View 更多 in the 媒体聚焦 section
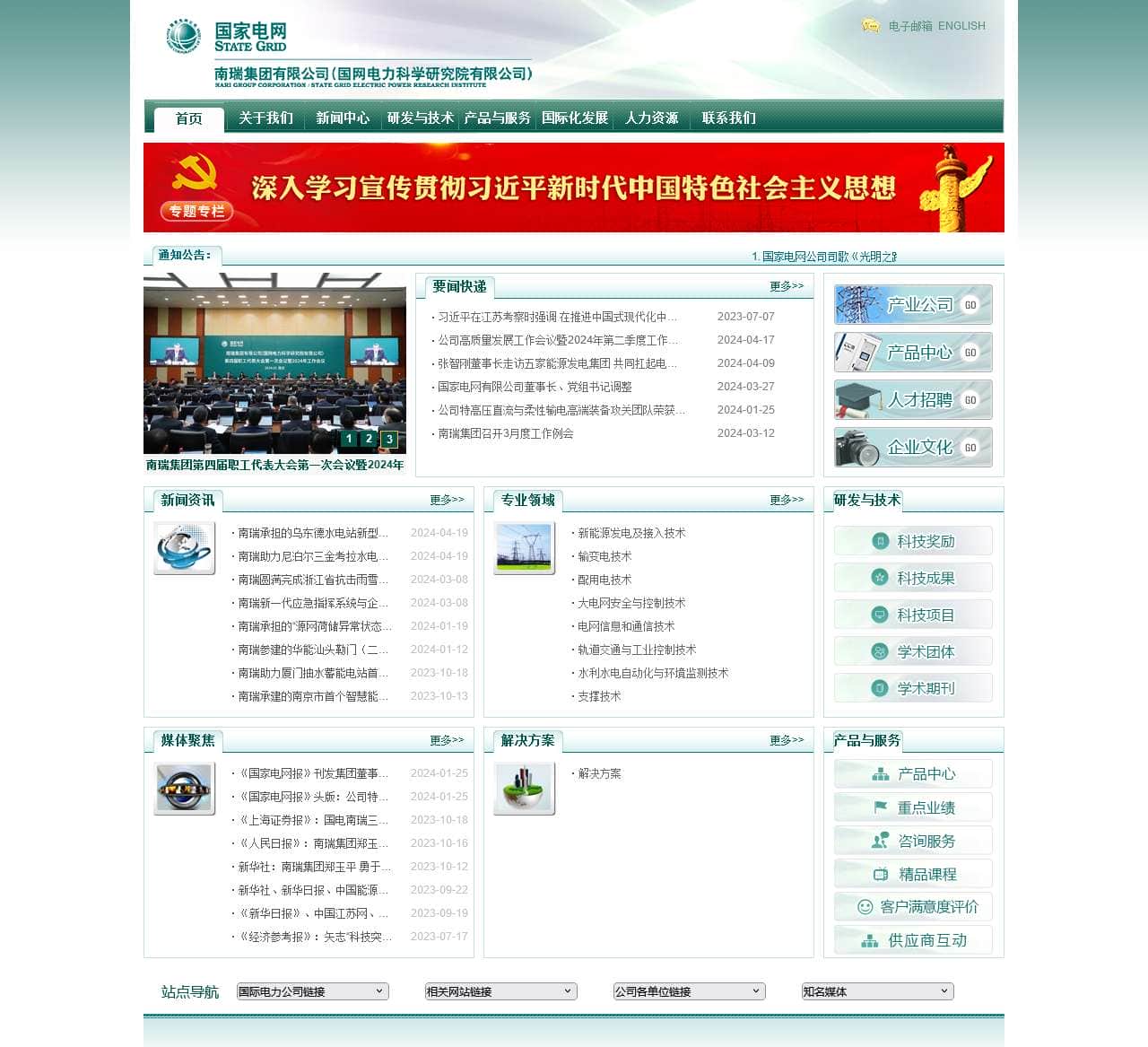Viewport: 1148px width, 1047px height. pos(447,740)
